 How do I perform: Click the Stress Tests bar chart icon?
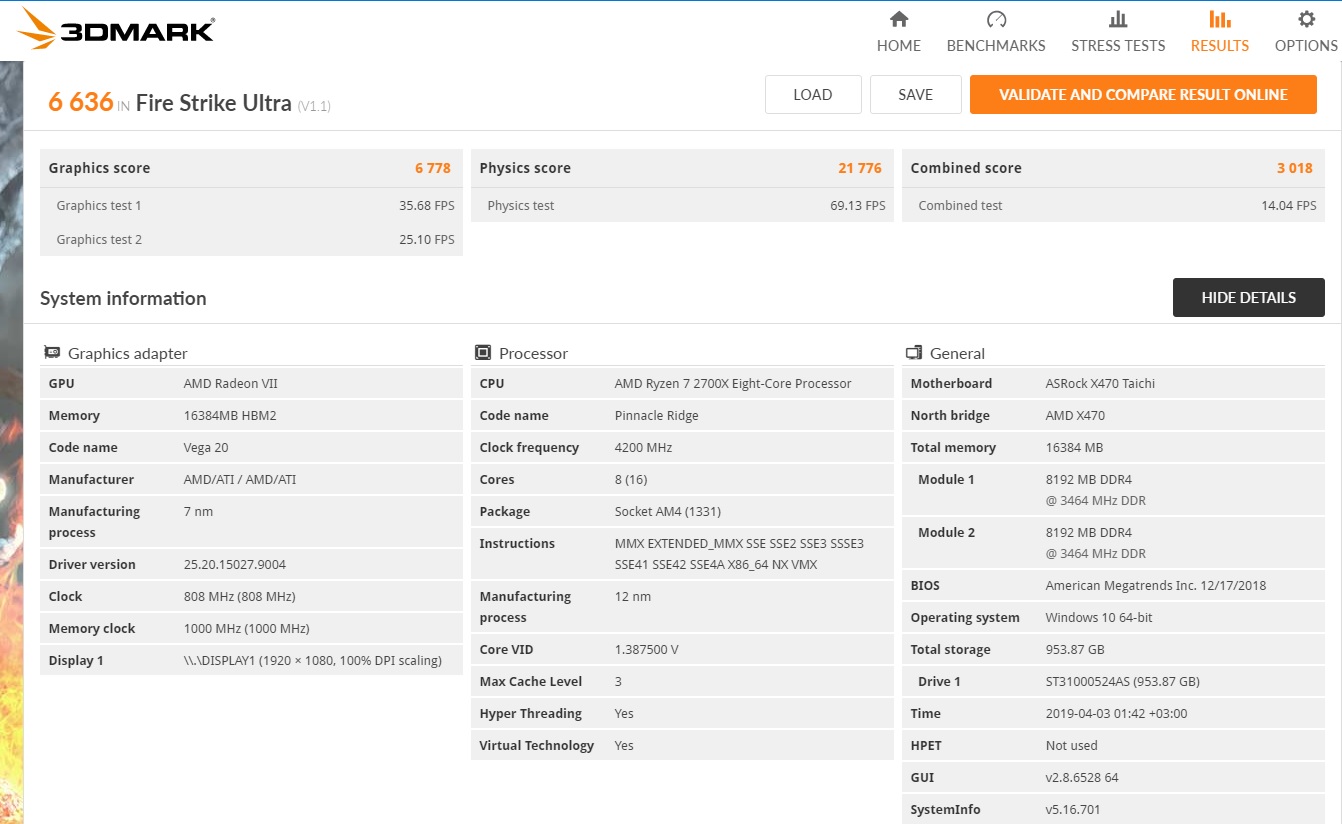click(1118, 19)
